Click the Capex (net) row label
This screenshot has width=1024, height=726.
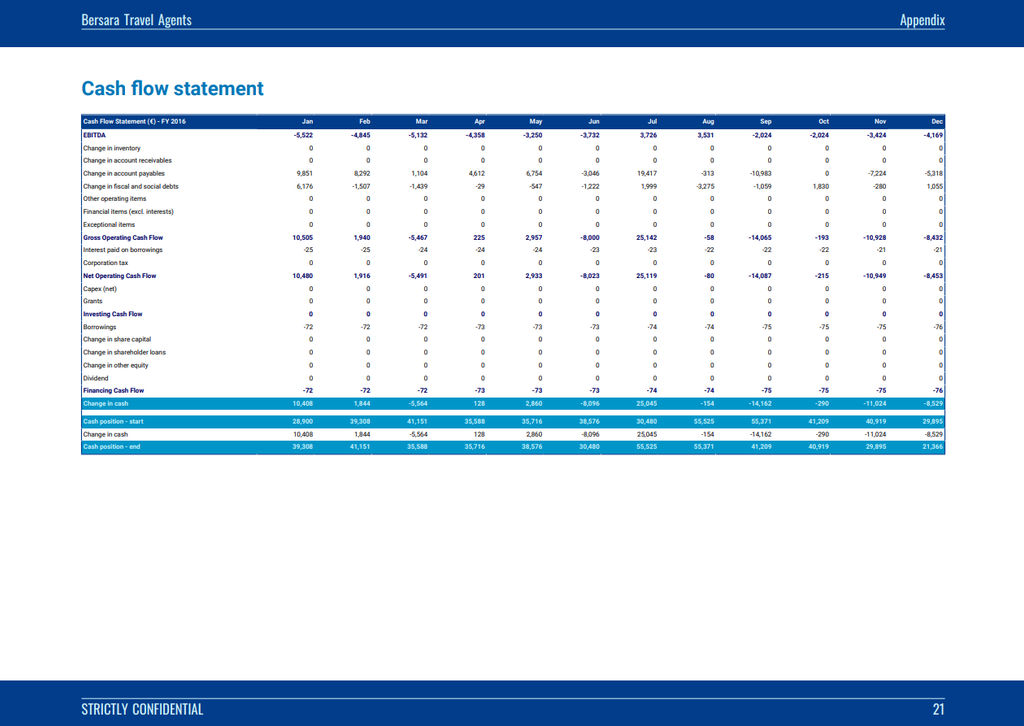101,288
